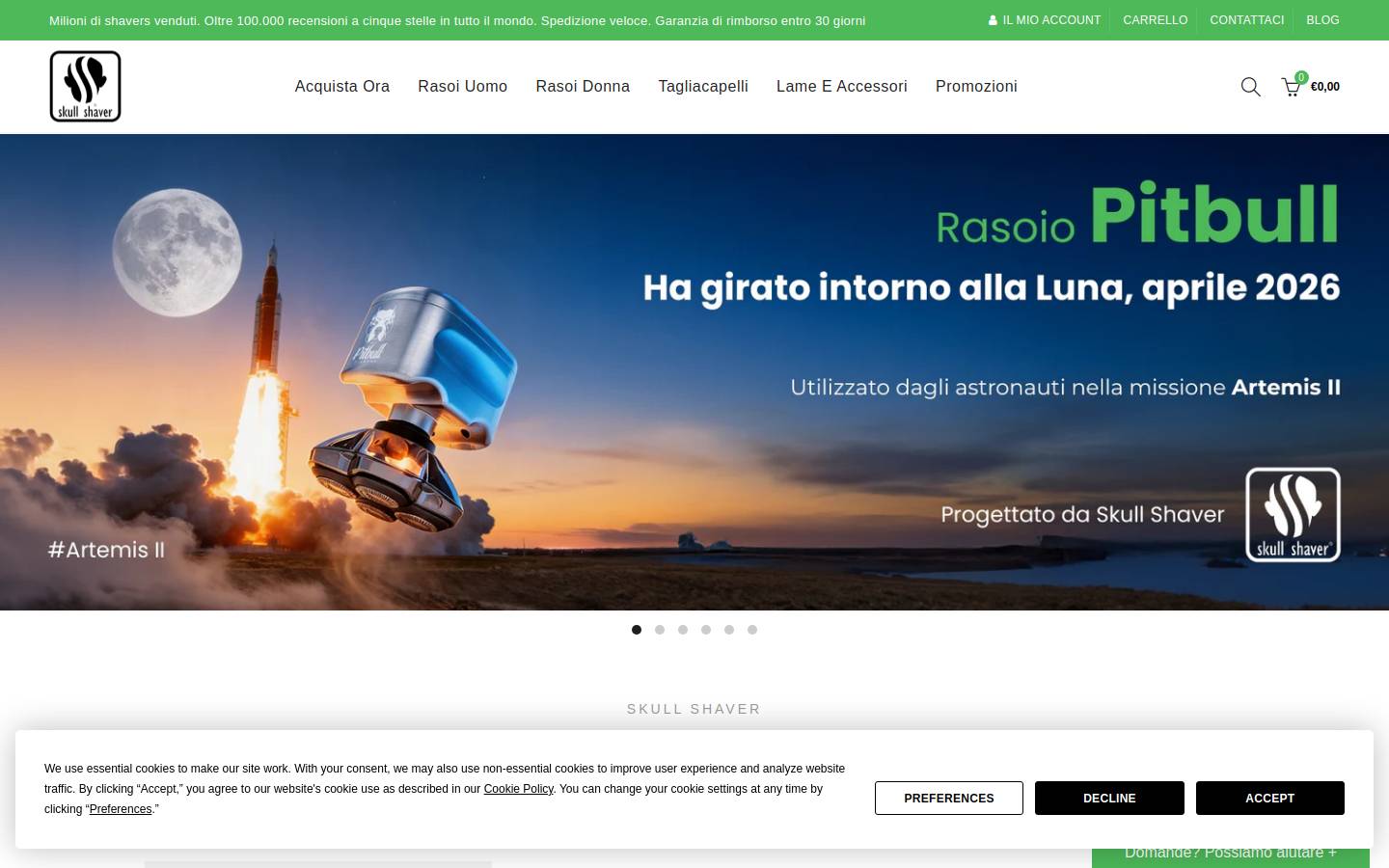The height and width of the screenshot is (868, 1389).
Task: Open the shopping cart icon
Action: 1291,87
